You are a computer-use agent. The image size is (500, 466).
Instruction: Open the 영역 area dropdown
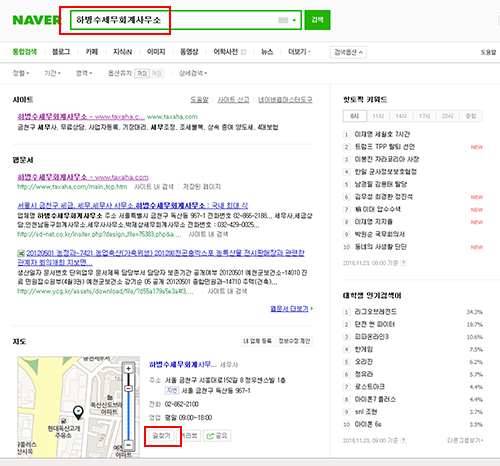[x=84, y=73]
